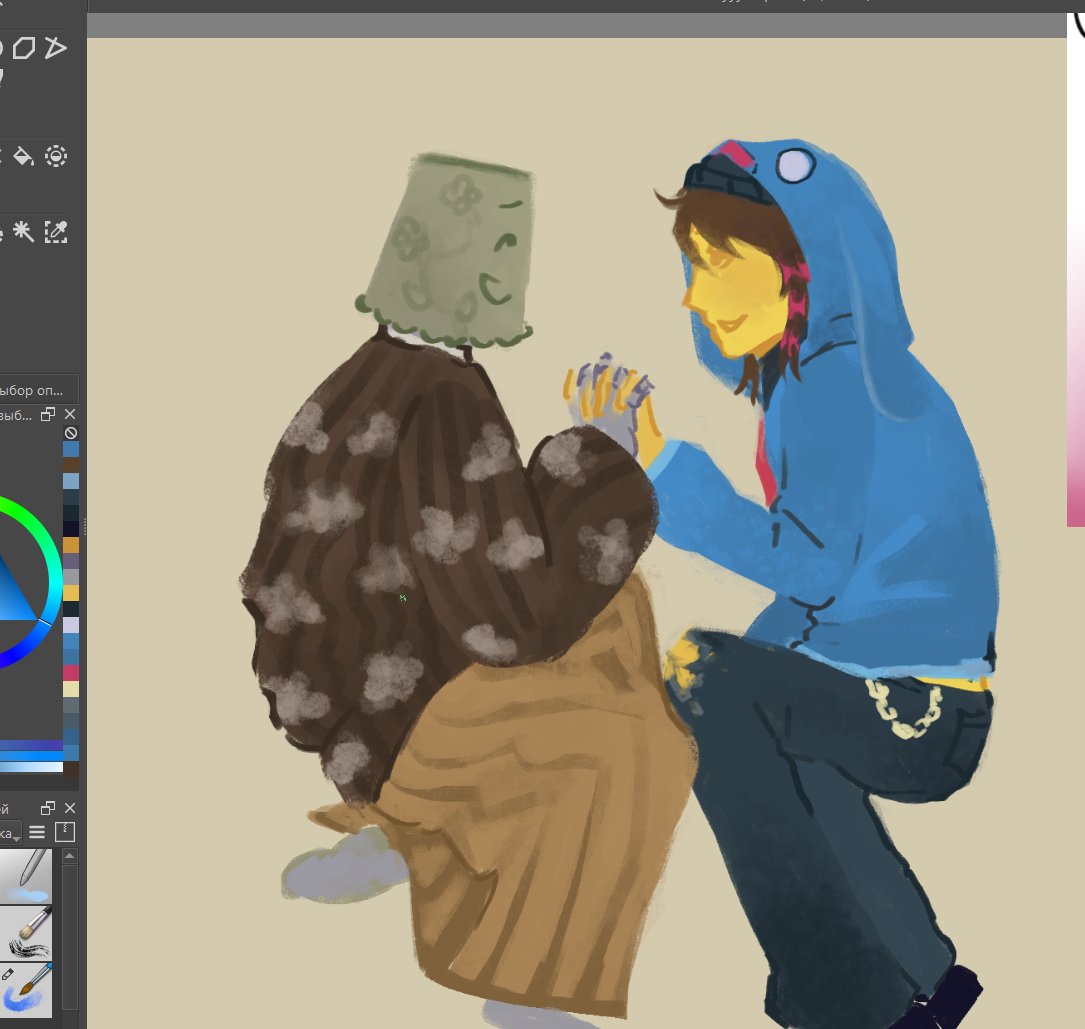Viewport: 1085px width, 1029px height.
Task: Close the color selector docker
Action: pyautogui.click(x=70, y=415)
